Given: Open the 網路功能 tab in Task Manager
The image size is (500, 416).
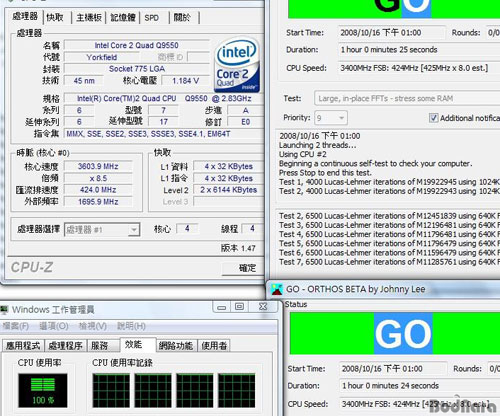Looking at the screenshot, I should [x=176, y=346].
